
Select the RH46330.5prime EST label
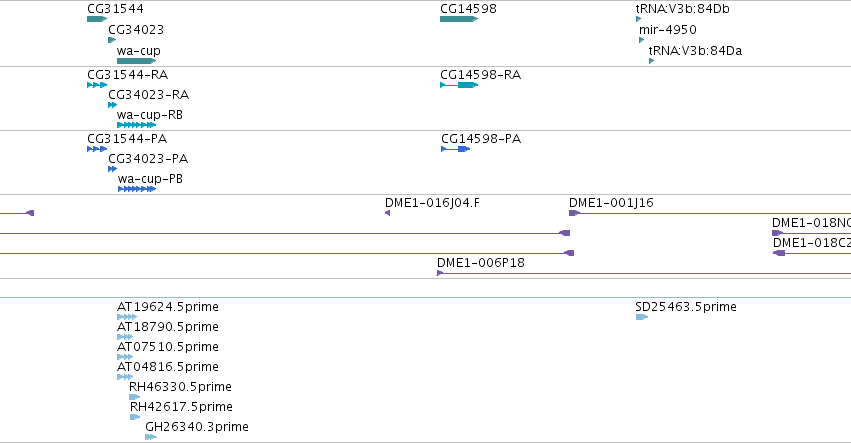(x=180, y=387)
